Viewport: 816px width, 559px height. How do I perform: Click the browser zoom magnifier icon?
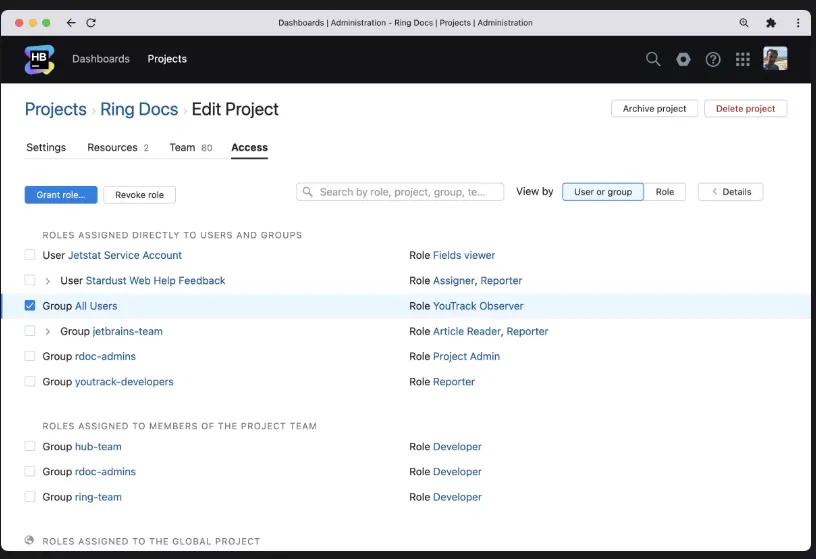(x=744, y=22)
